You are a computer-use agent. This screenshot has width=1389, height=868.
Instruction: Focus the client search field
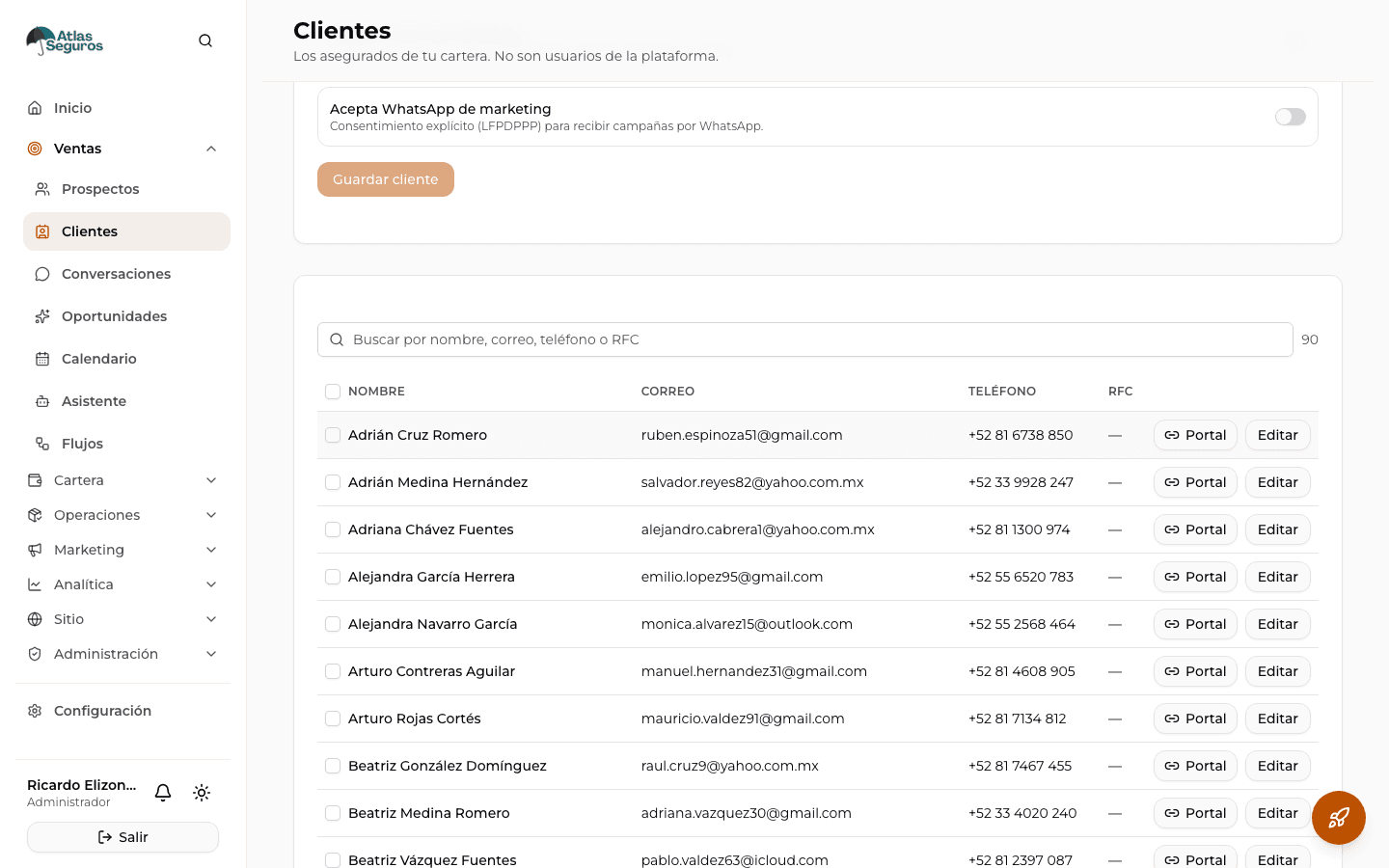tap(804, 339)
